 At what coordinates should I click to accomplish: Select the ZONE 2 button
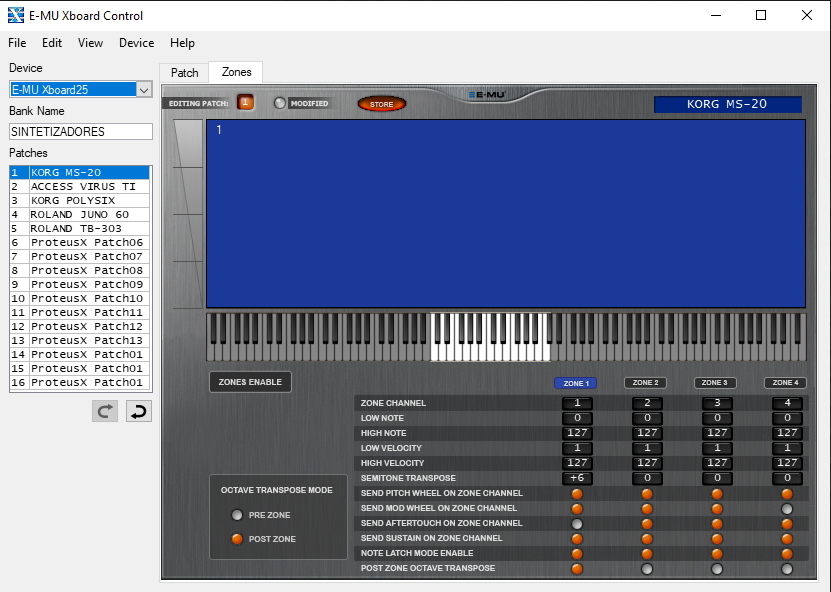pyautogui.click(x=646, y=383)
